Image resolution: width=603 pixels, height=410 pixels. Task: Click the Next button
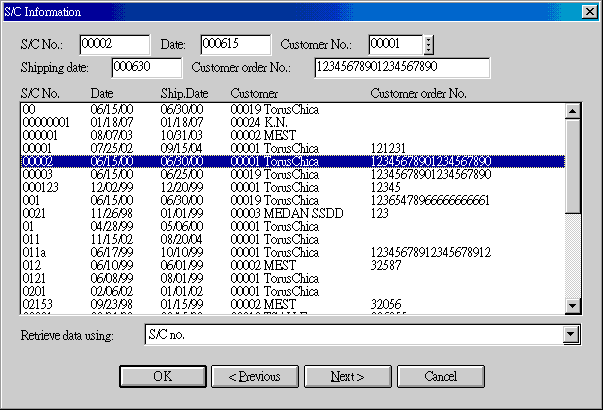click(x=347, y=377)
